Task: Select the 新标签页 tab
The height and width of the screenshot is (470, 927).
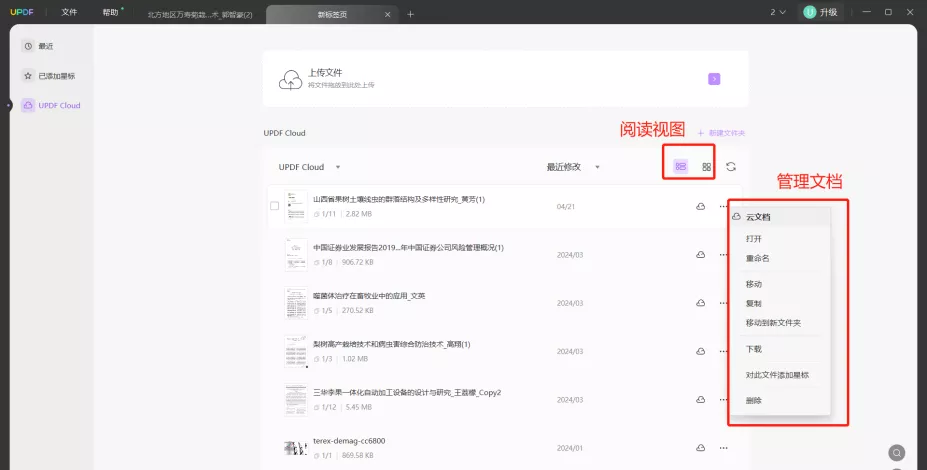Action: 333,15
